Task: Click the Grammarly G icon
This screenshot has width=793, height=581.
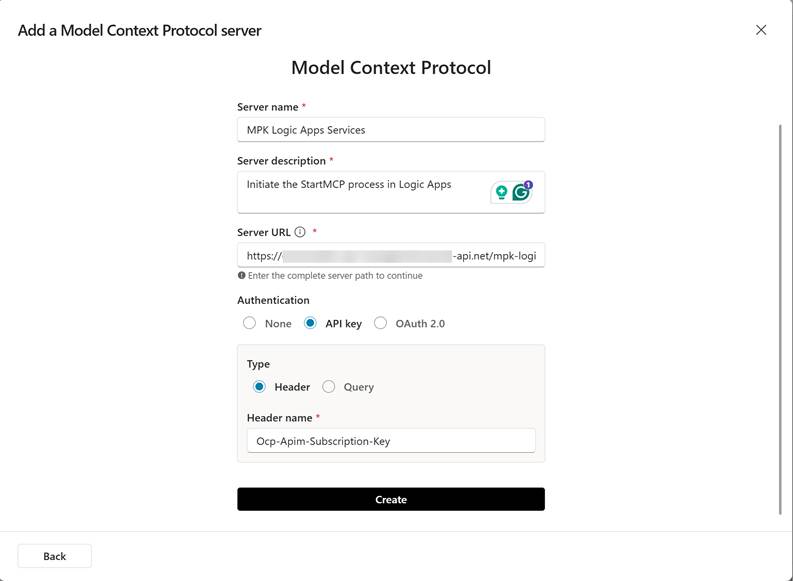Action: [x=521, y=192]
